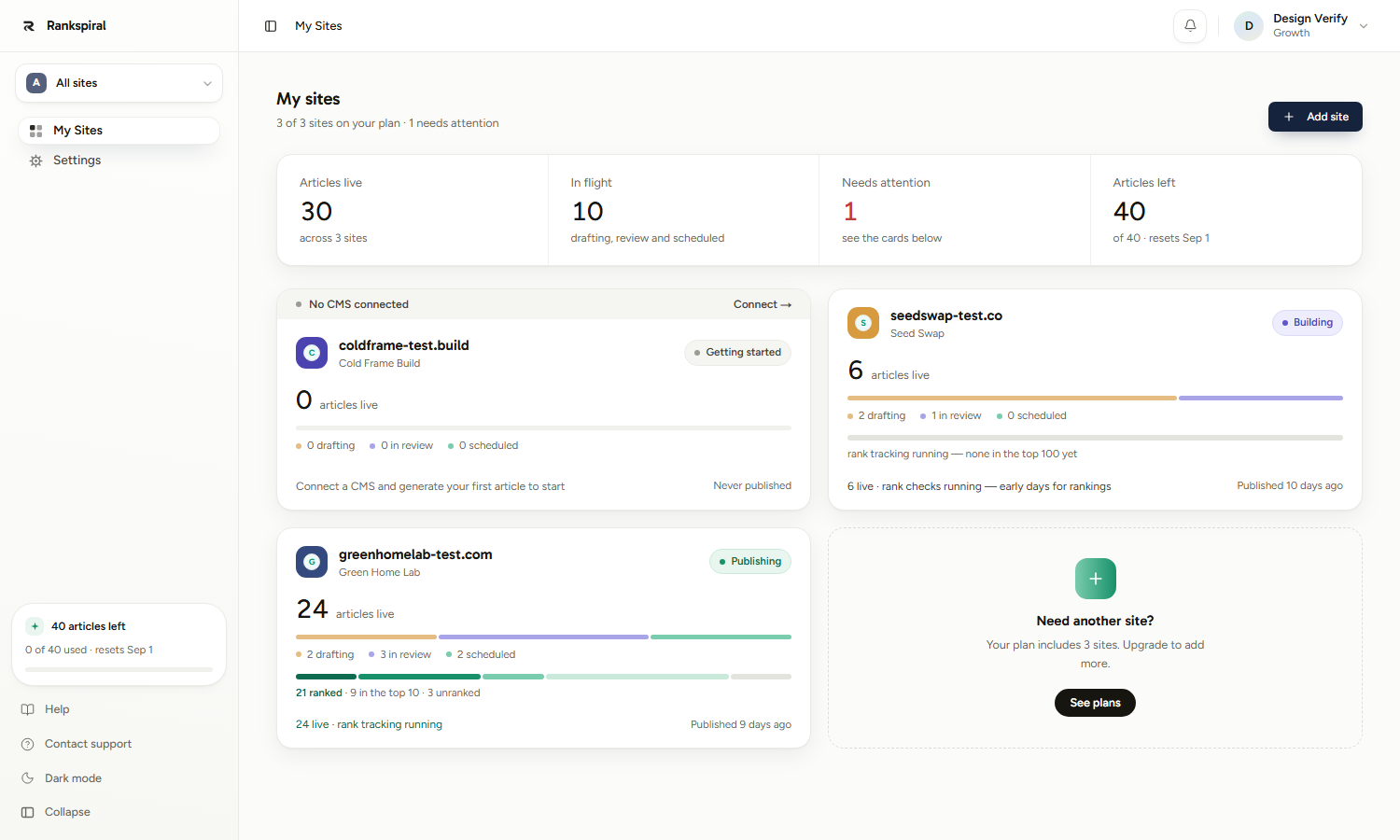Image resolution: width=1400 pixels, height=840 pixels.
Task: Click the Articles live stat card
Action: pos(413,210)
